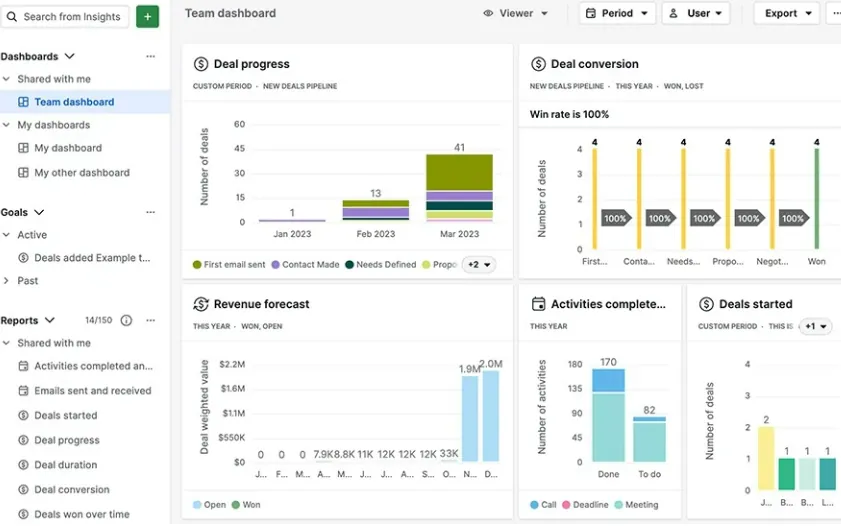The image size is (841, 526).
Task: Click the reports count info icon
Action: (126, 320)
